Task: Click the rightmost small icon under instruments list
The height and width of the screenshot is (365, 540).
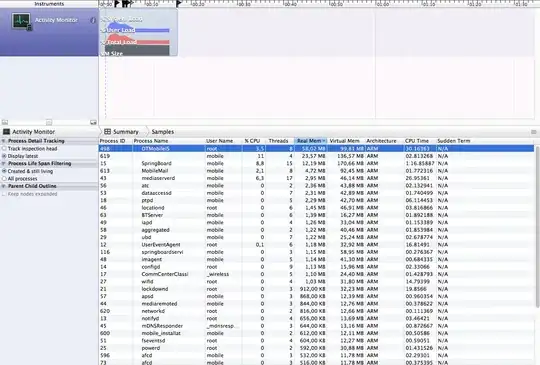Action: 93,122
